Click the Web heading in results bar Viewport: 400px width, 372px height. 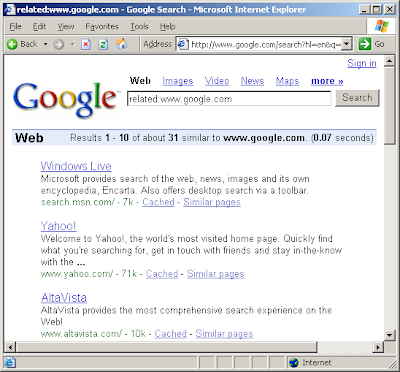(x=29, y=138)
